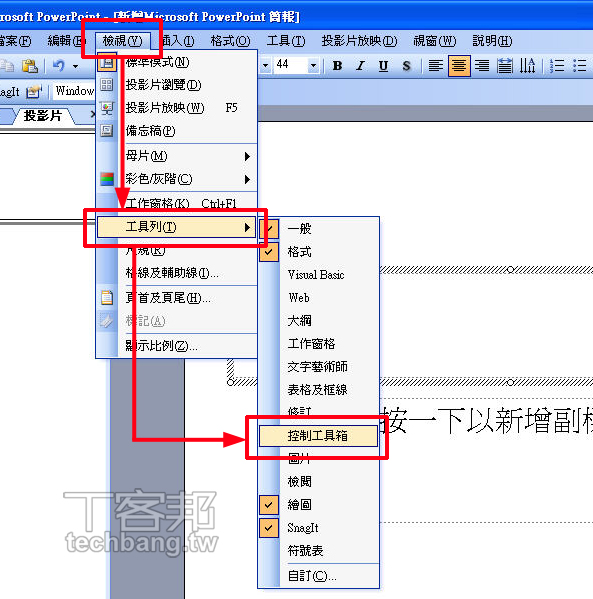Click the Undo arrow icon
This screenshot has height=599, width=593.
tap(58, 66)
